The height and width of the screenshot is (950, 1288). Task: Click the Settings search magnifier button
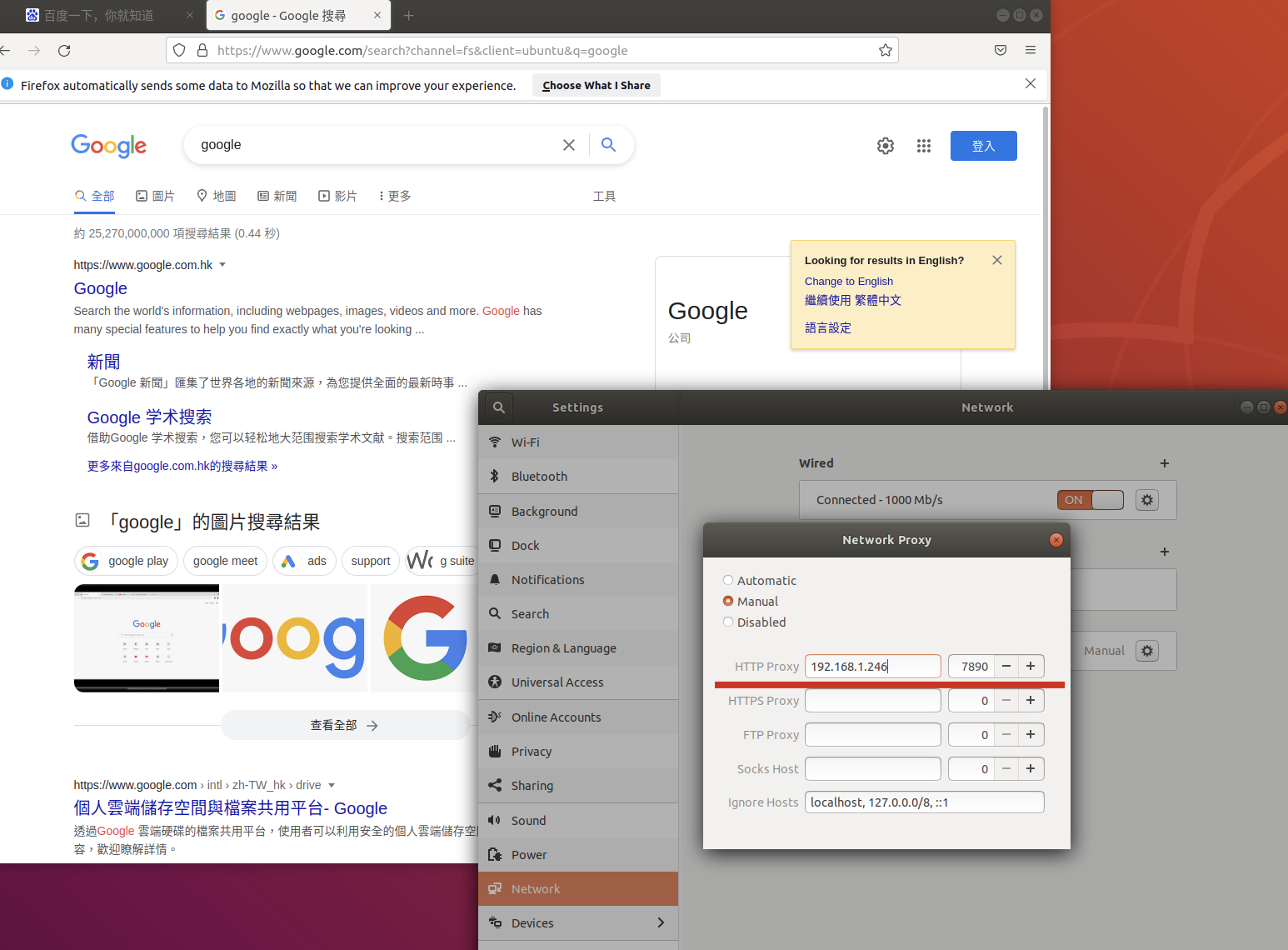coord(498,407)
